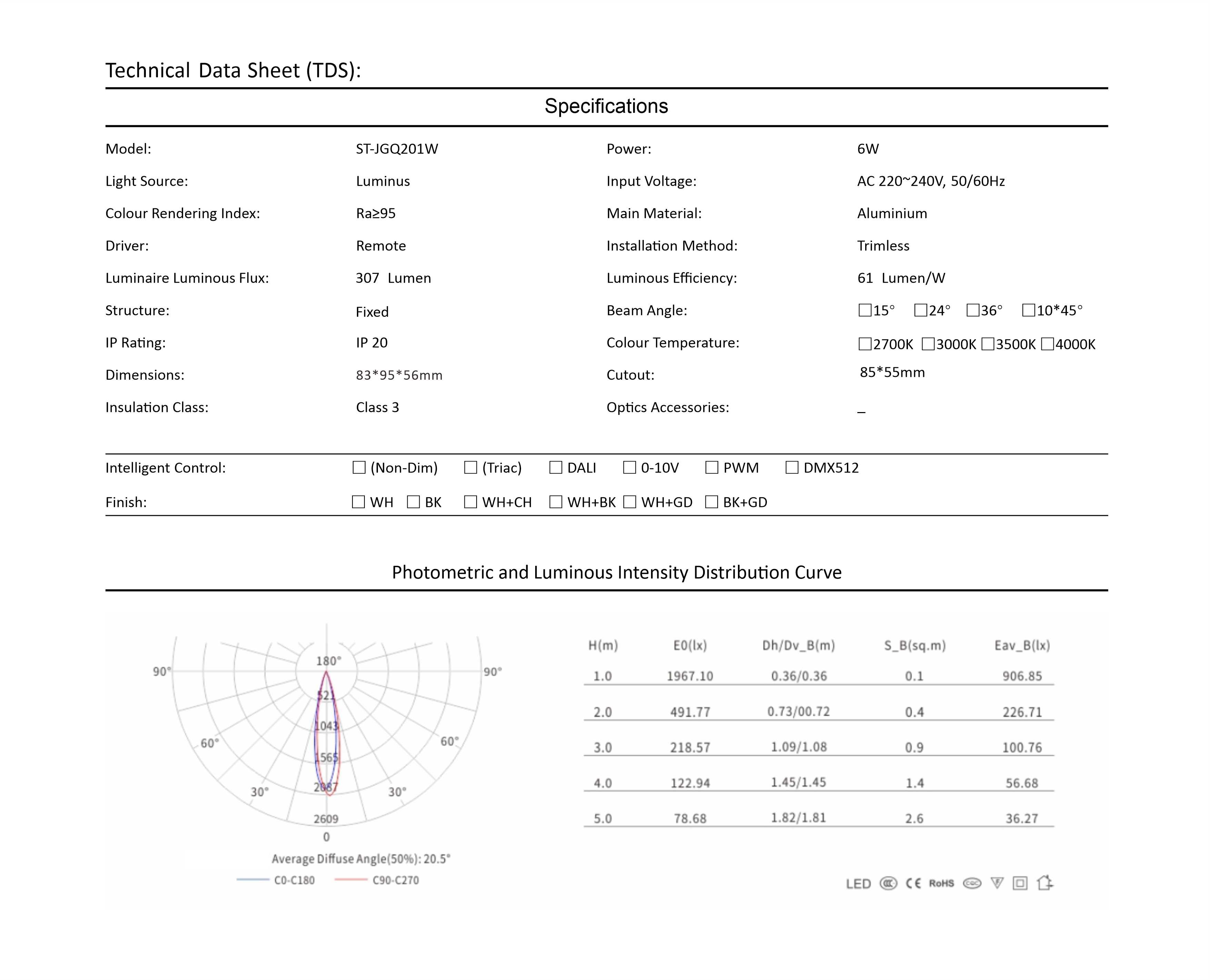Viewport: 1210px width, 980px height.
Task: Click the RoHS compliance mark
Action: coord(941,883)
